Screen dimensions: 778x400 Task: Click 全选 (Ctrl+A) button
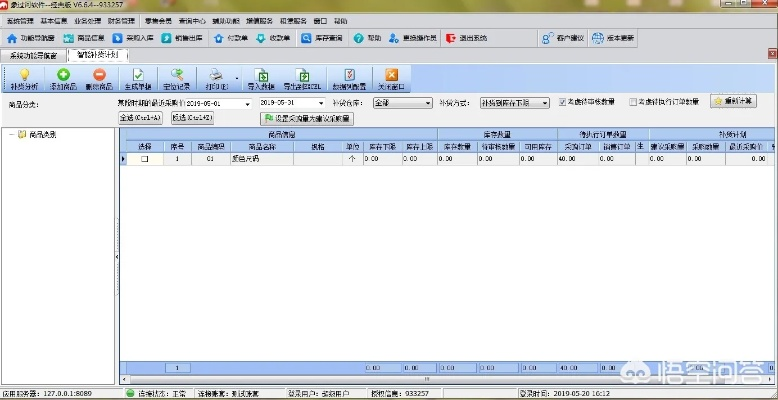[x=140, y=118]
